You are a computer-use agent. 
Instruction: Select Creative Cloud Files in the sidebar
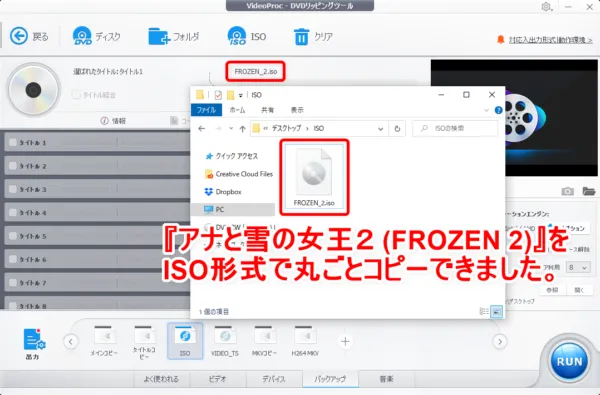tap(239, 174)
